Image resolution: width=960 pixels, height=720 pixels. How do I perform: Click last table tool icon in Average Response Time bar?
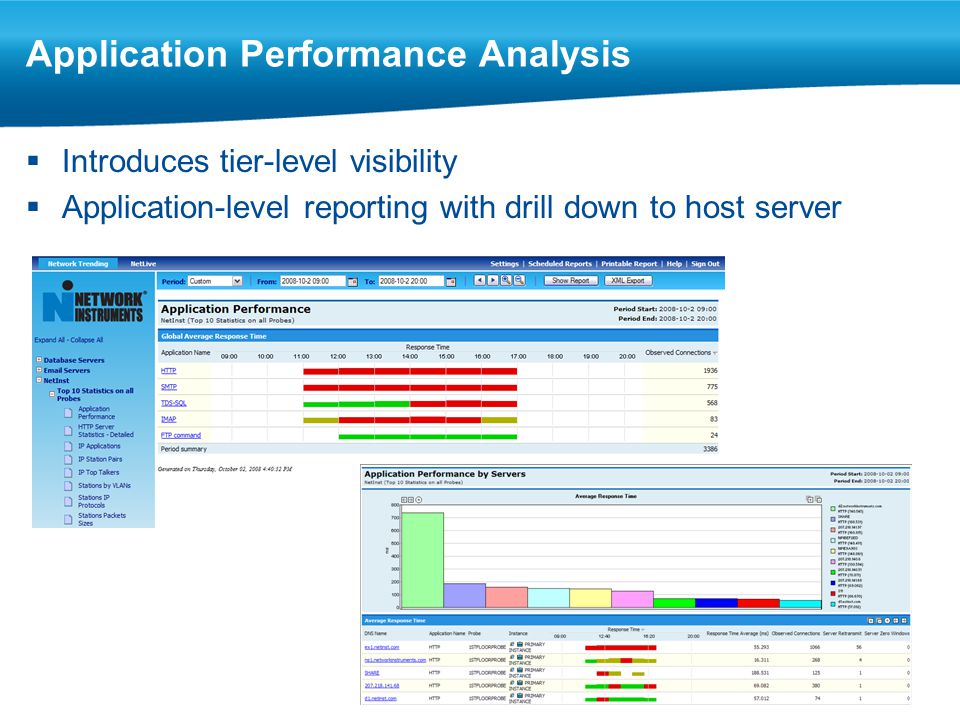tap(904, 621)
